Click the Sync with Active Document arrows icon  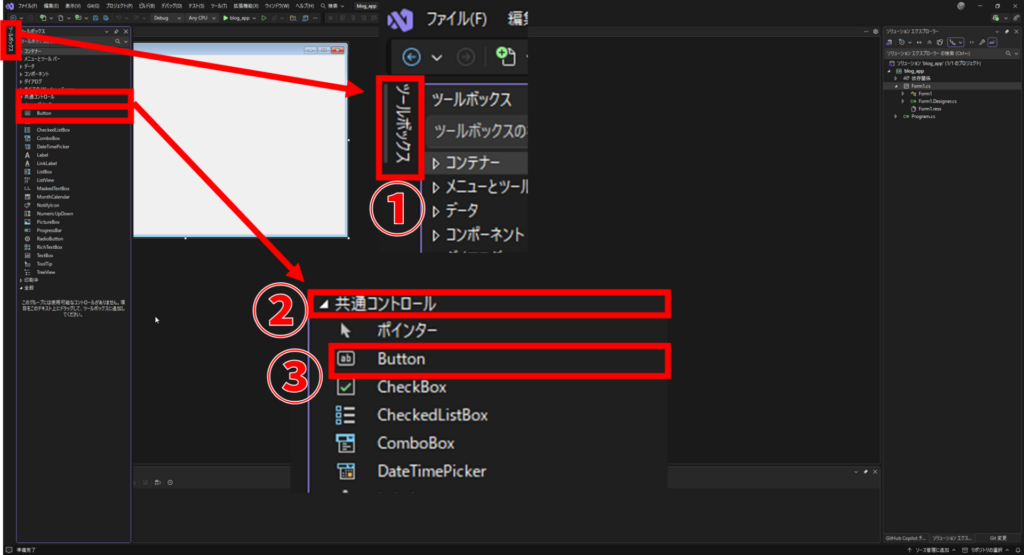click(x=919, y=42)
